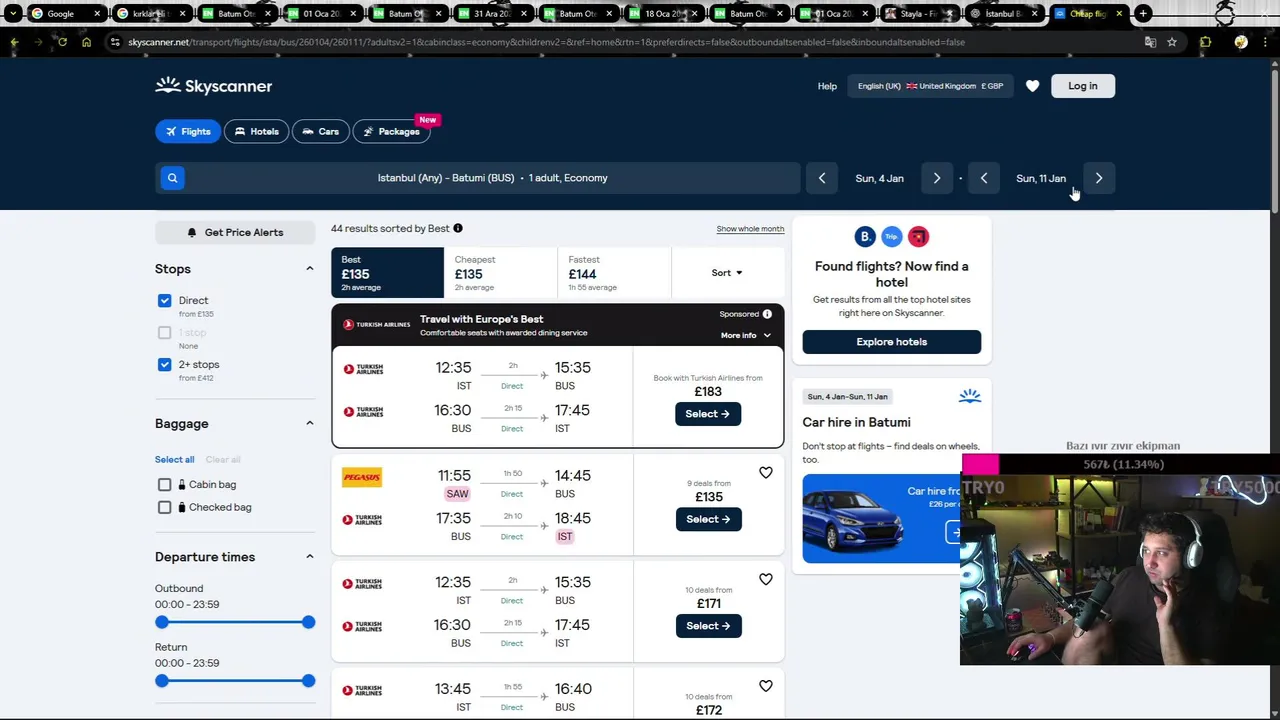Click the browser address bar URL
1280x720 pixels.
tap(545, 42)
